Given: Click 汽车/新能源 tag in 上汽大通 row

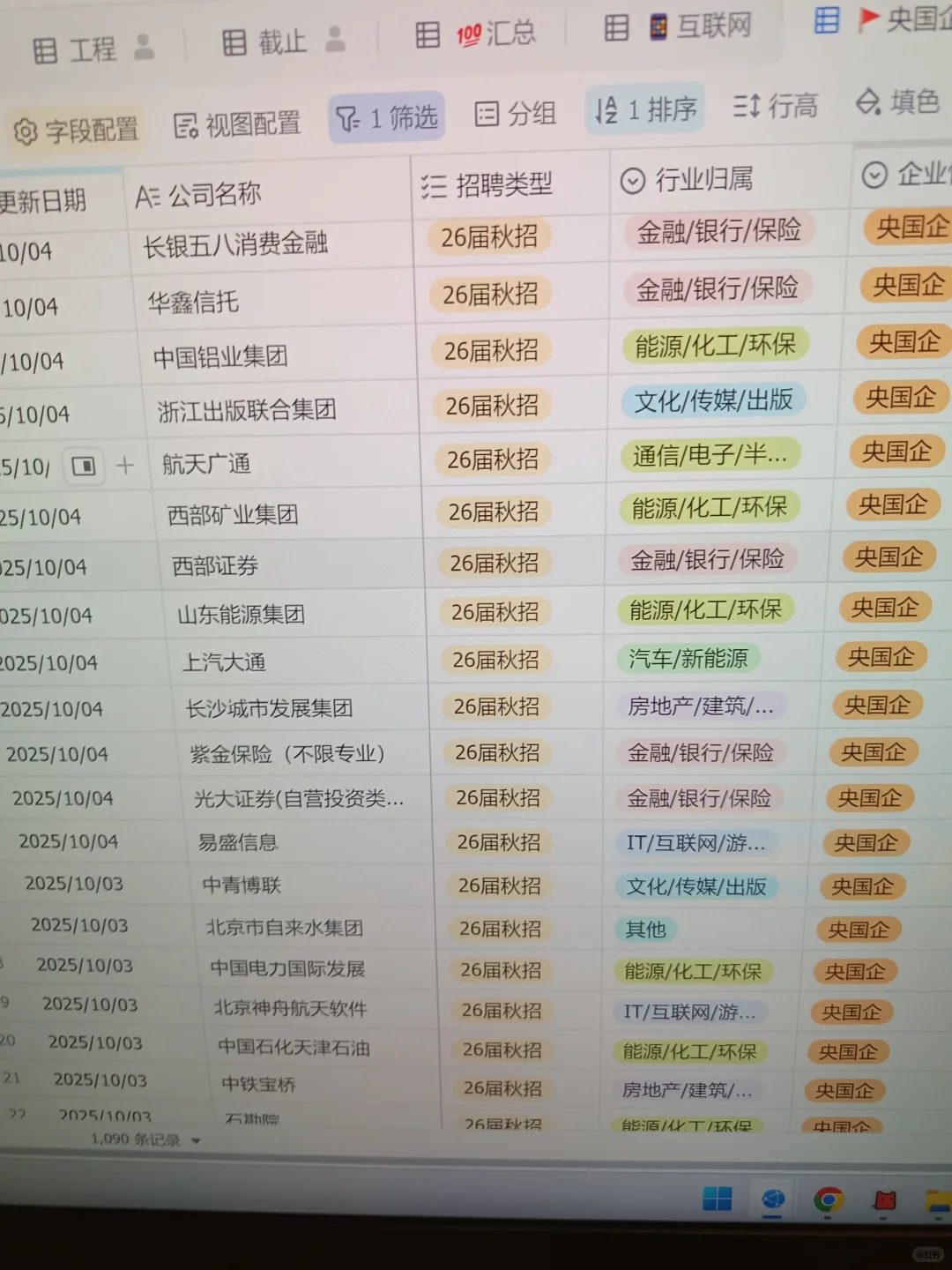Looking at the screenshot, I should coord(688,659).
